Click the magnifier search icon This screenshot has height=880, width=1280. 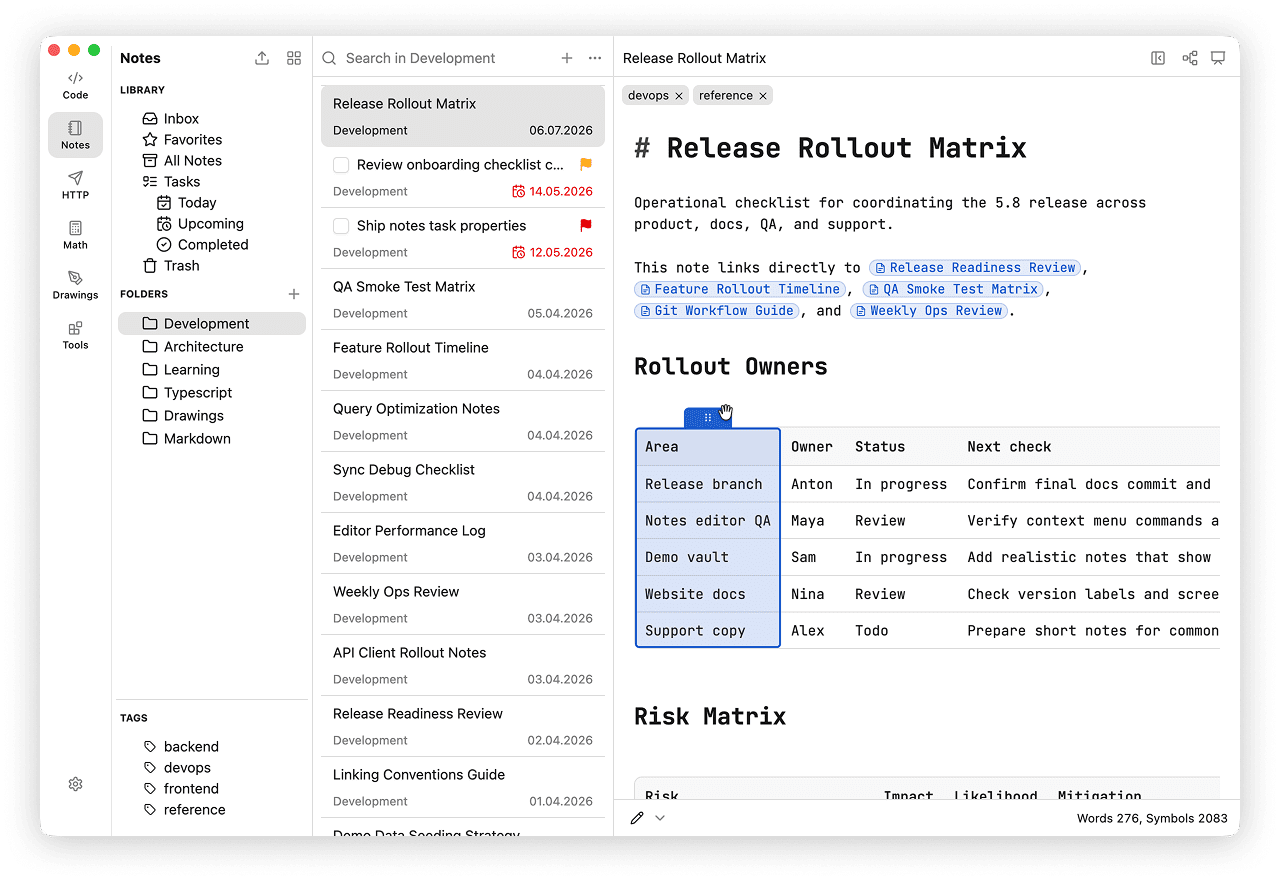329,58
